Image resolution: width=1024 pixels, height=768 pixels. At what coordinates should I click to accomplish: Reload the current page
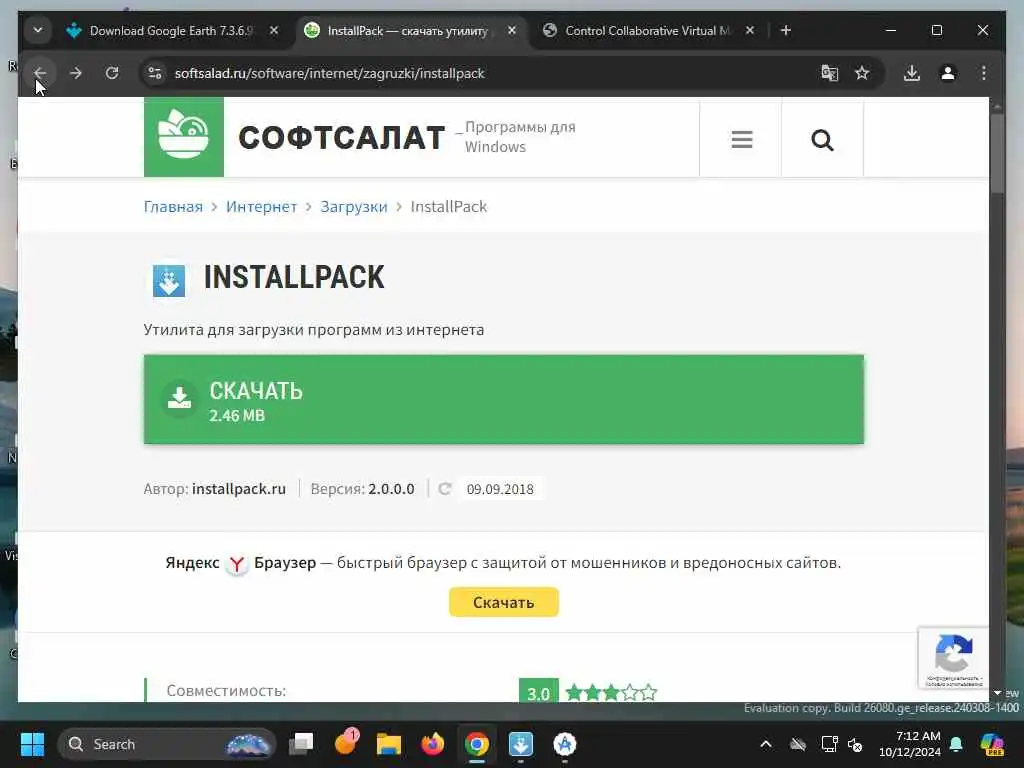click(112, 73)
